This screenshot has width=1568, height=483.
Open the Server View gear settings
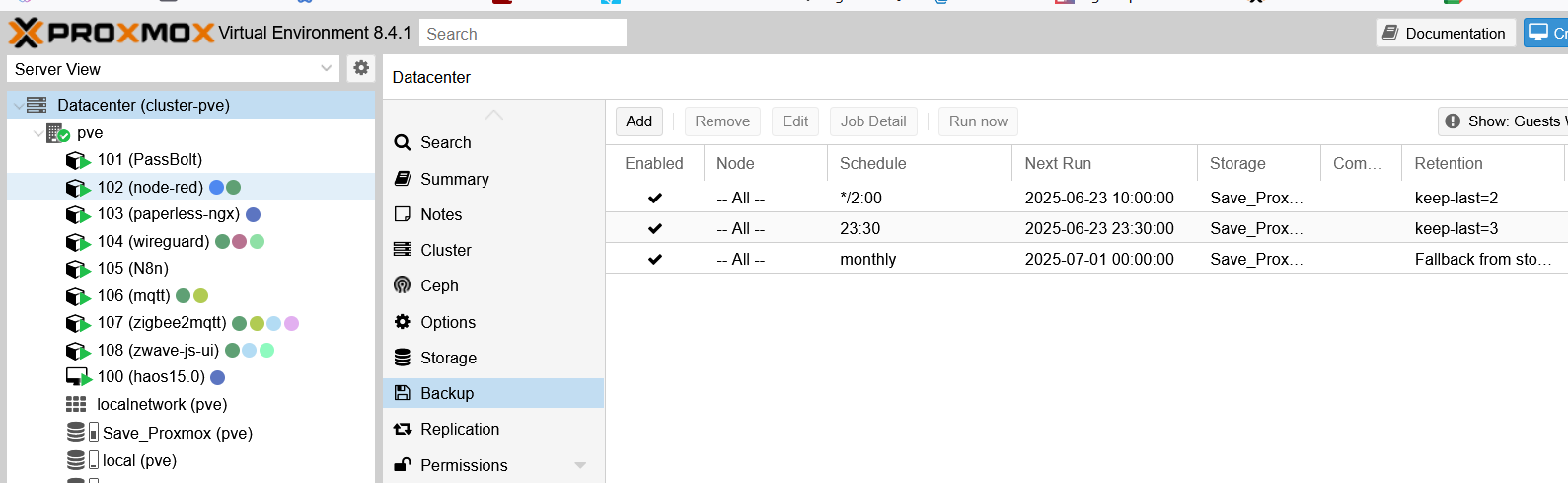pyautogui.click(x=361, y=68)
